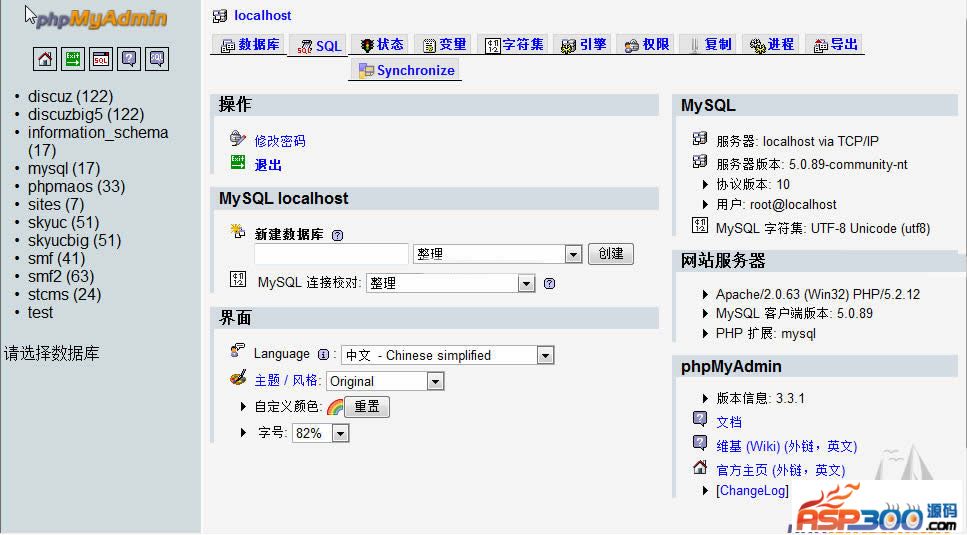Viewport: 967px width, 535px height.
Task: Click the green Exit logout icon in sidebar
Action: point(73,59)
